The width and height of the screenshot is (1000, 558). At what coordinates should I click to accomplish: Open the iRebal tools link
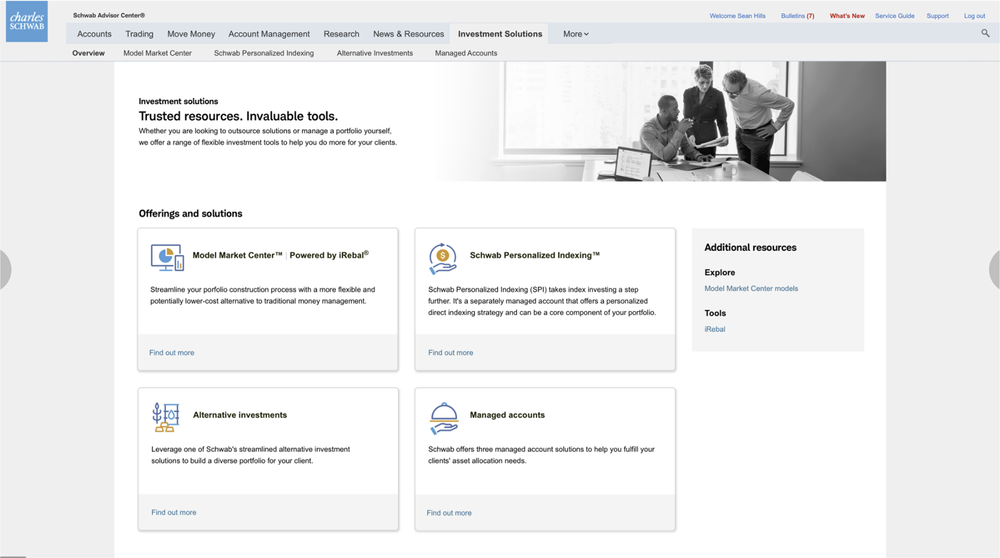click(715, 329)
